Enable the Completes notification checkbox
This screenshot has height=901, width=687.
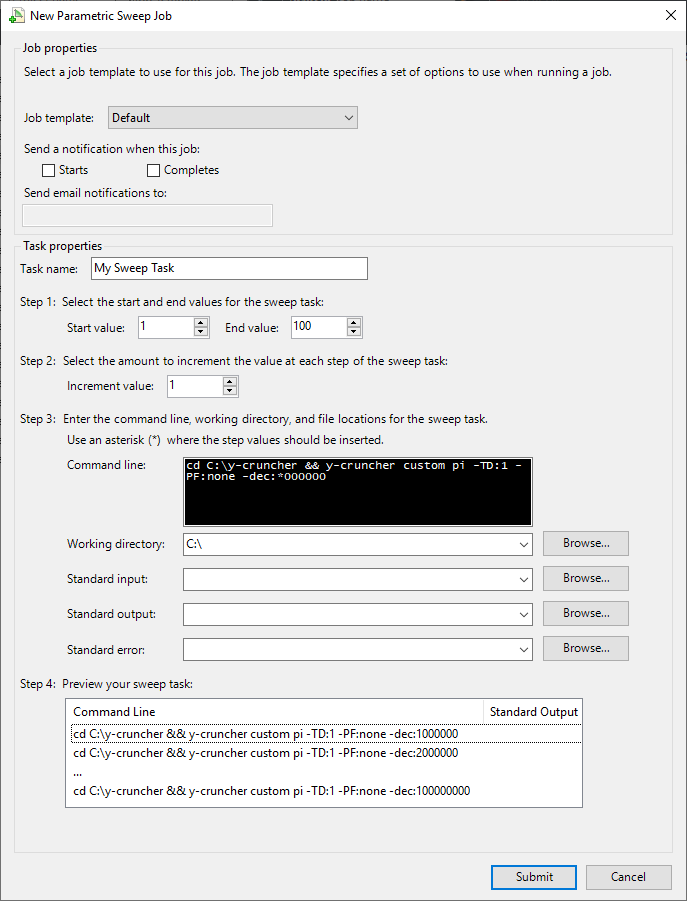[153, 171]
